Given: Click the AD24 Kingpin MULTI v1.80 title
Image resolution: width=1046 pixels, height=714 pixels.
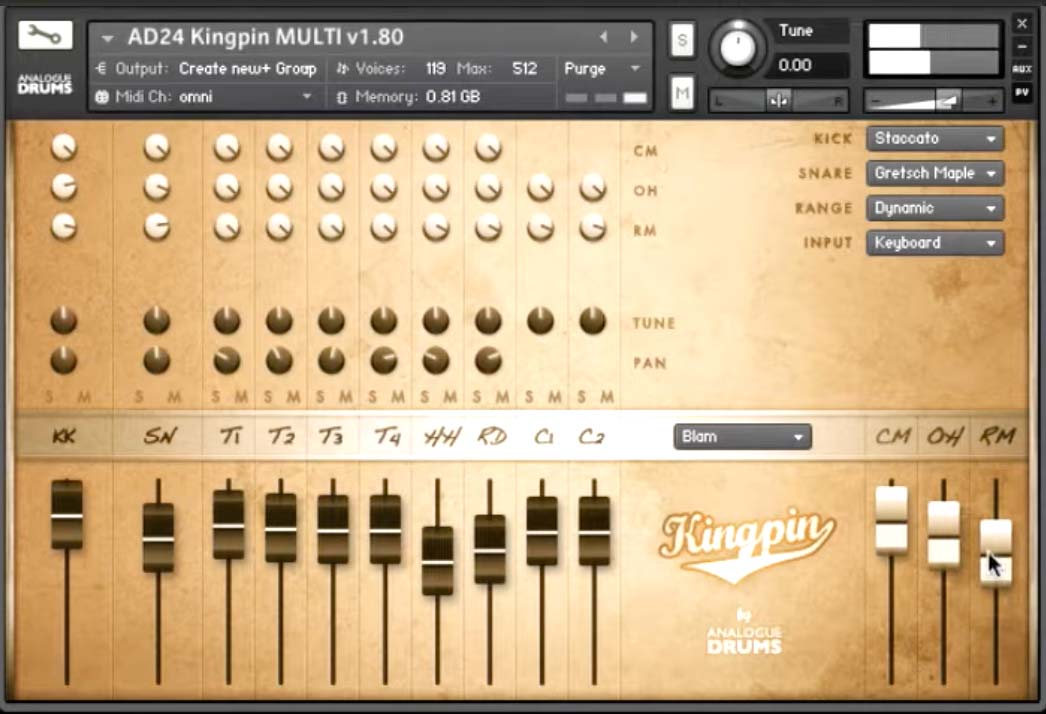Looking at the screenshot, I should point(266,37).
